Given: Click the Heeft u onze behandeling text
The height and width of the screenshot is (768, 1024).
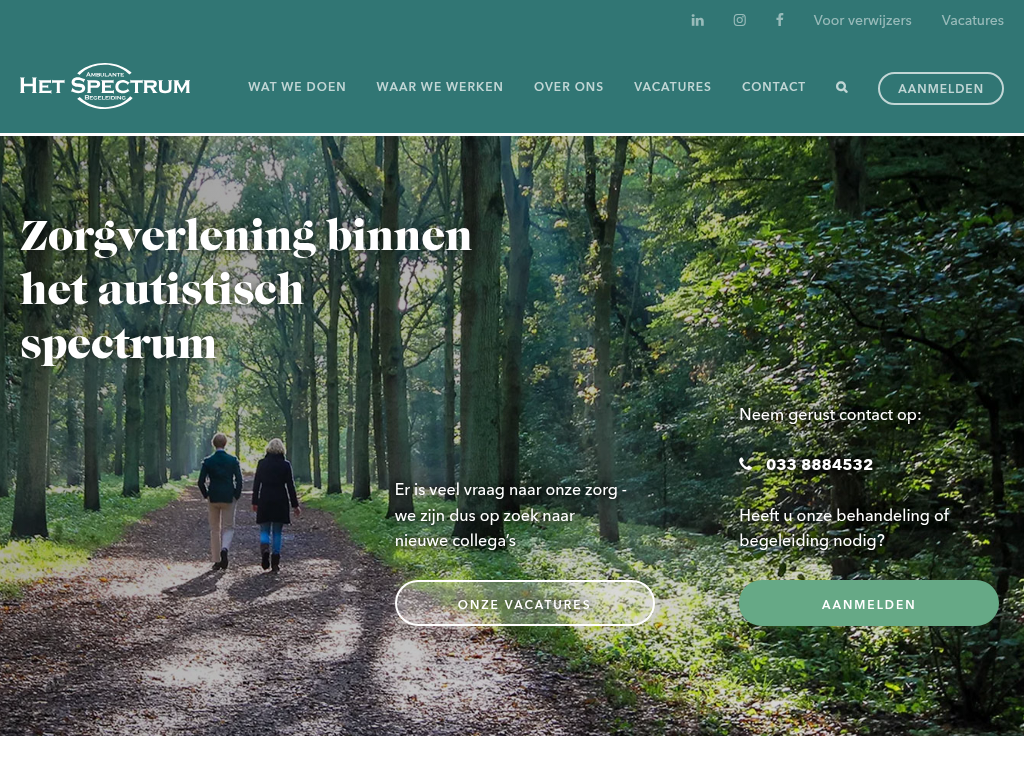Looking at the screenshot, I should click(x=844, y=528).
